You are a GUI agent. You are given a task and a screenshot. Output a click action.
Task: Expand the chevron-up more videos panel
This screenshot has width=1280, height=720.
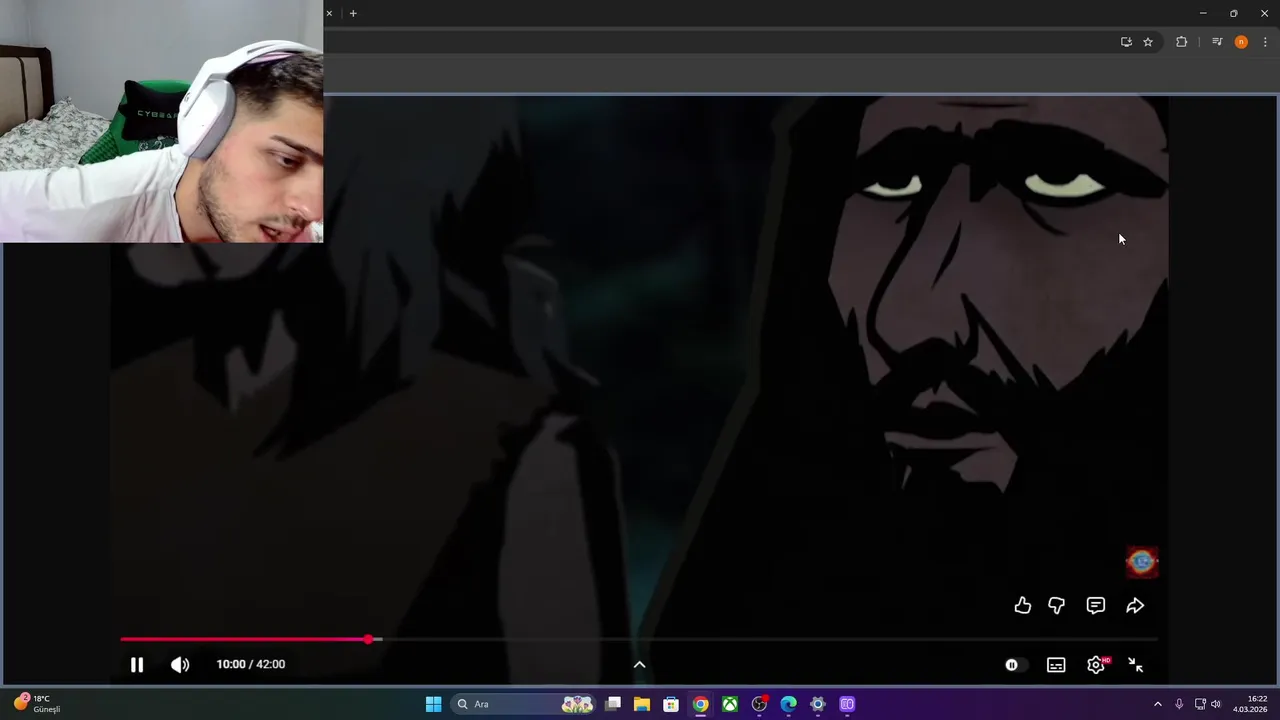(x=639, y=665)
